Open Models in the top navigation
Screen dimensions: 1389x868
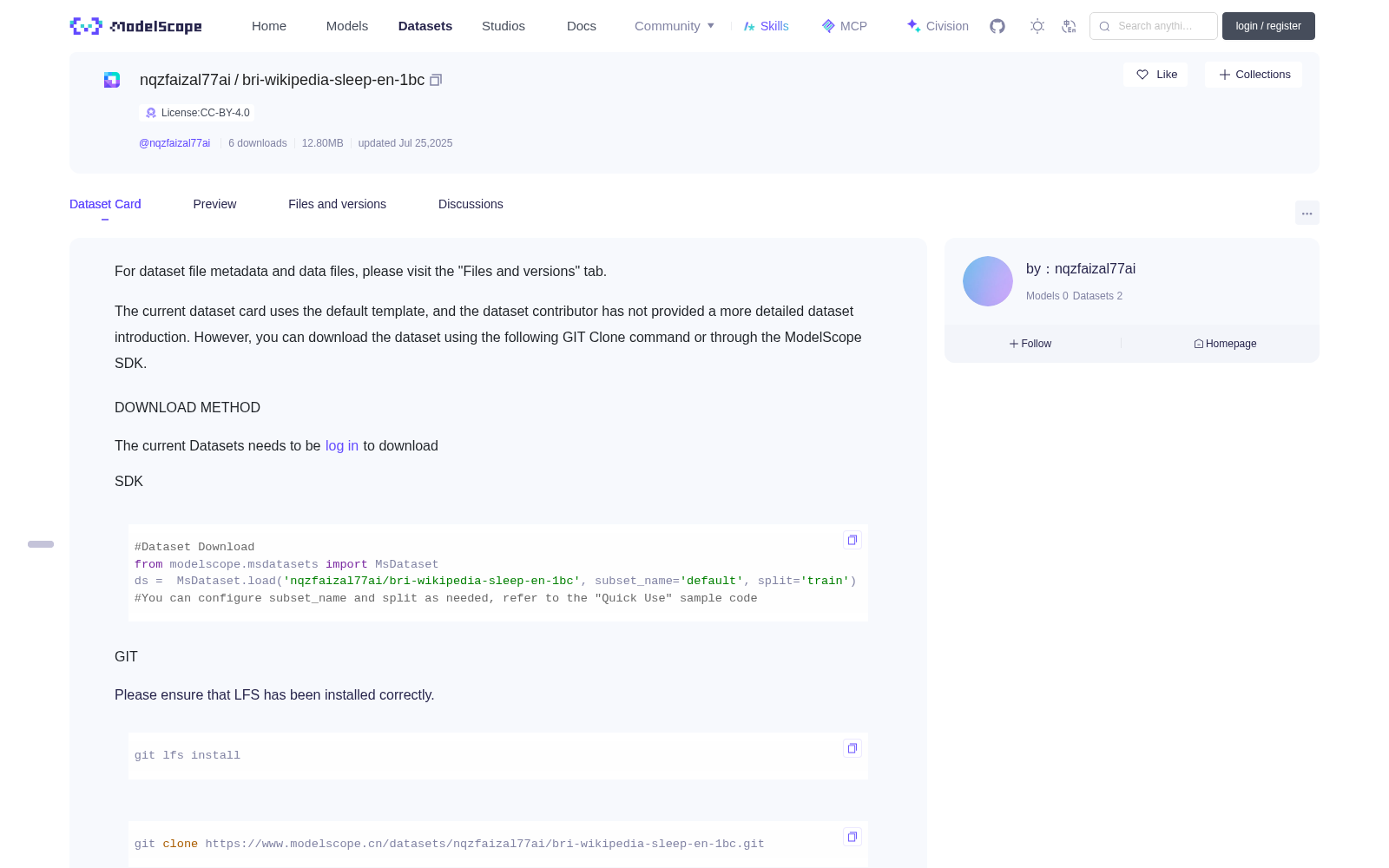coord(347,26)
